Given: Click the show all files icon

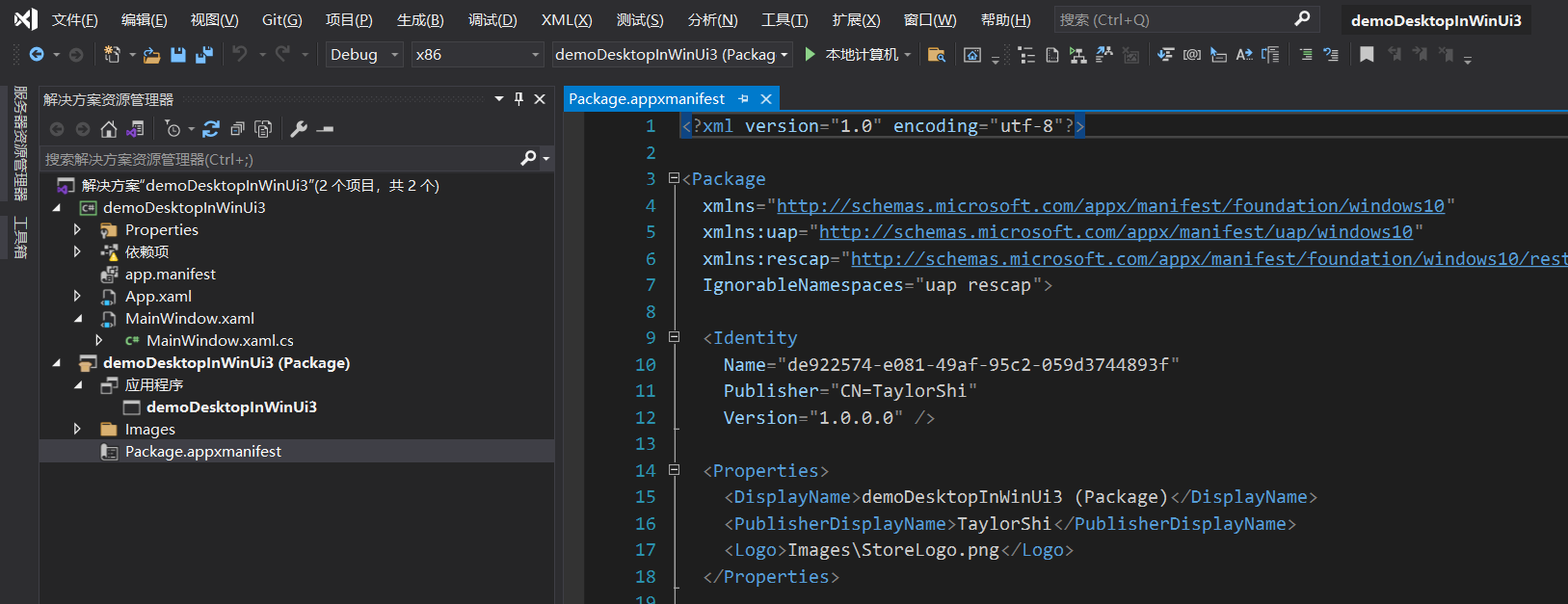Looking at the screenshot, I should coord(263,129).
